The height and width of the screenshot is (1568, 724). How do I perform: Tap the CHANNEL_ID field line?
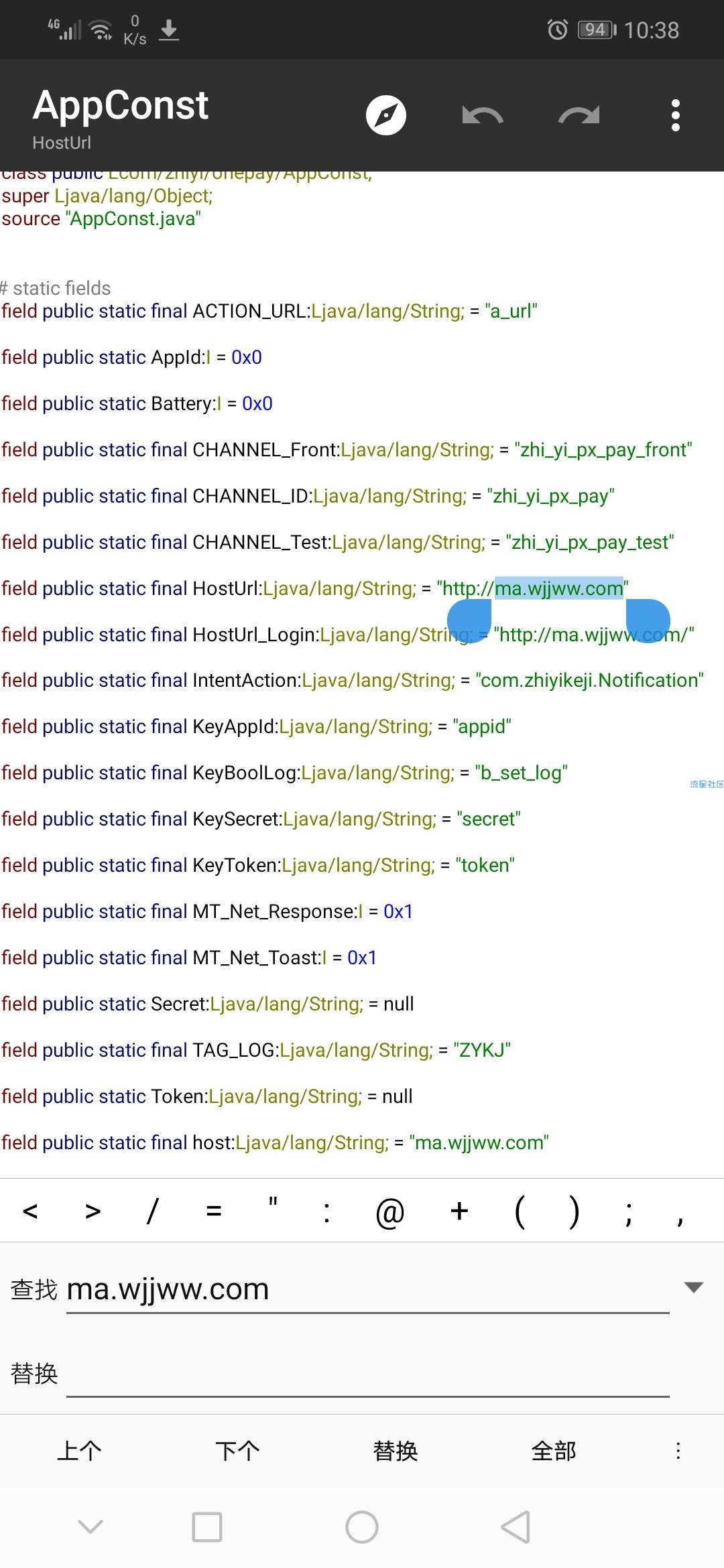coord(308,496)
